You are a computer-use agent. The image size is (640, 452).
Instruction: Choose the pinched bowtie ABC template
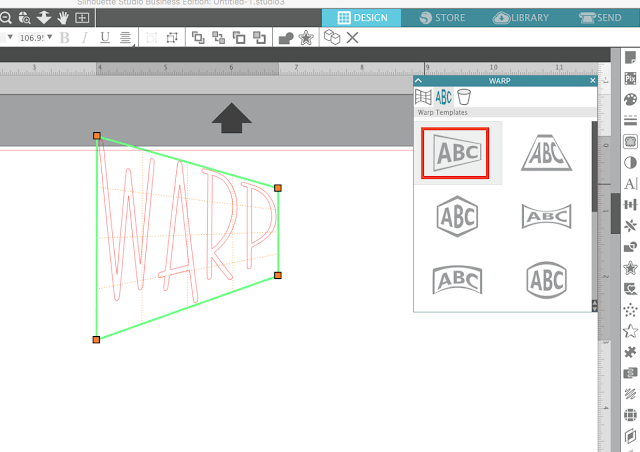(x=547, y=216)
